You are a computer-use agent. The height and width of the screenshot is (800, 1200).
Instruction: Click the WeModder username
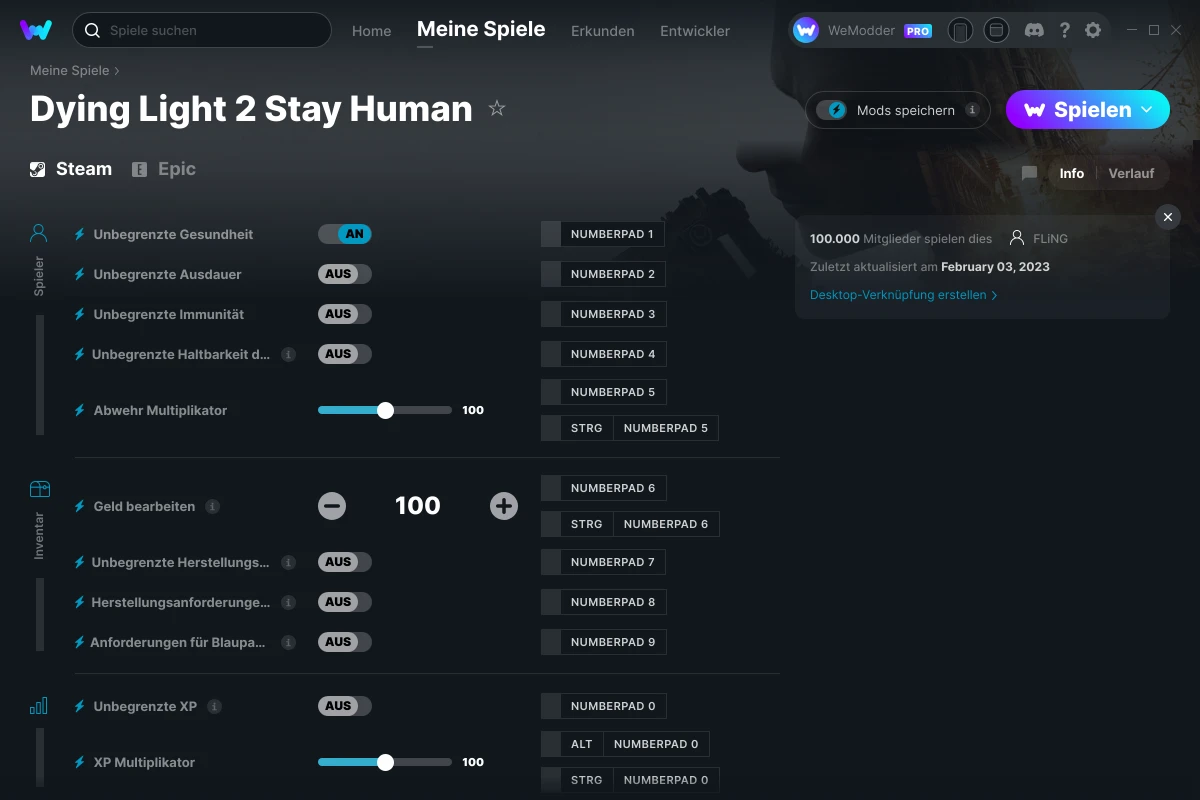pyautogui.click(x=861, y=31)
